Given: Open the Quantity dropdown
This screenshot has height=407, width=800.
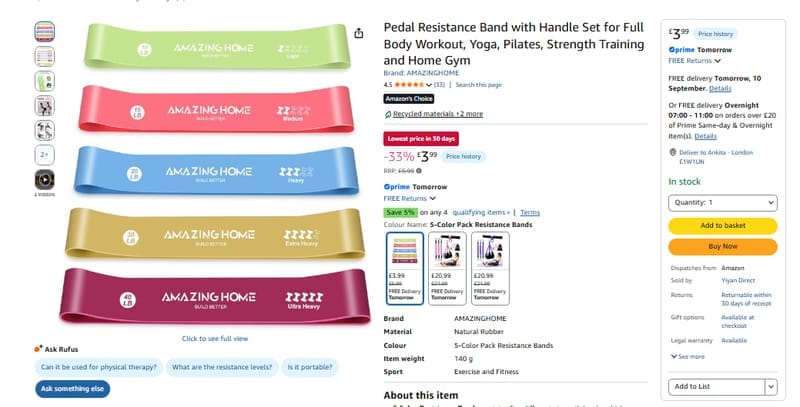Looking at the screenshot, I should (722, 202).
